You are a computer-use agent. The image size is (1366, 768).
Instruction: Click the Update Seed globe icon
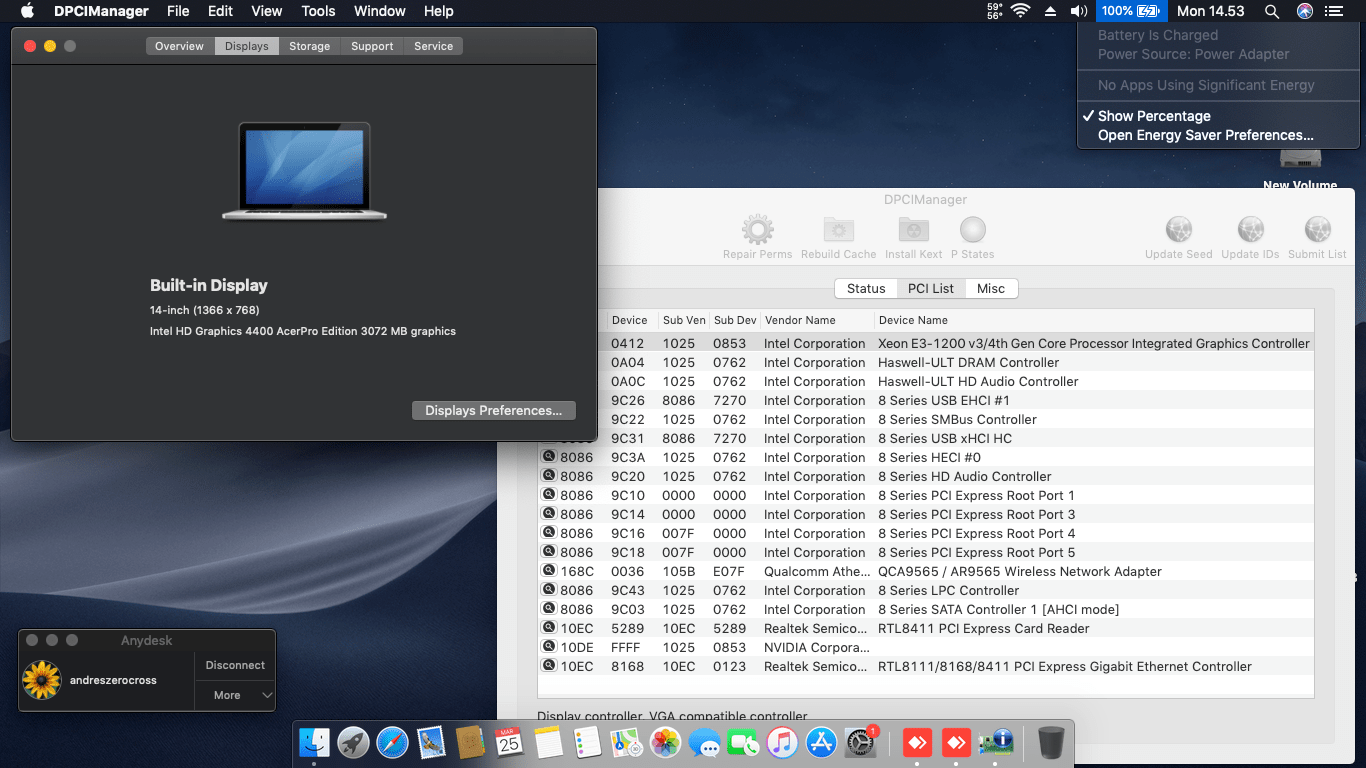[1179, 230]
